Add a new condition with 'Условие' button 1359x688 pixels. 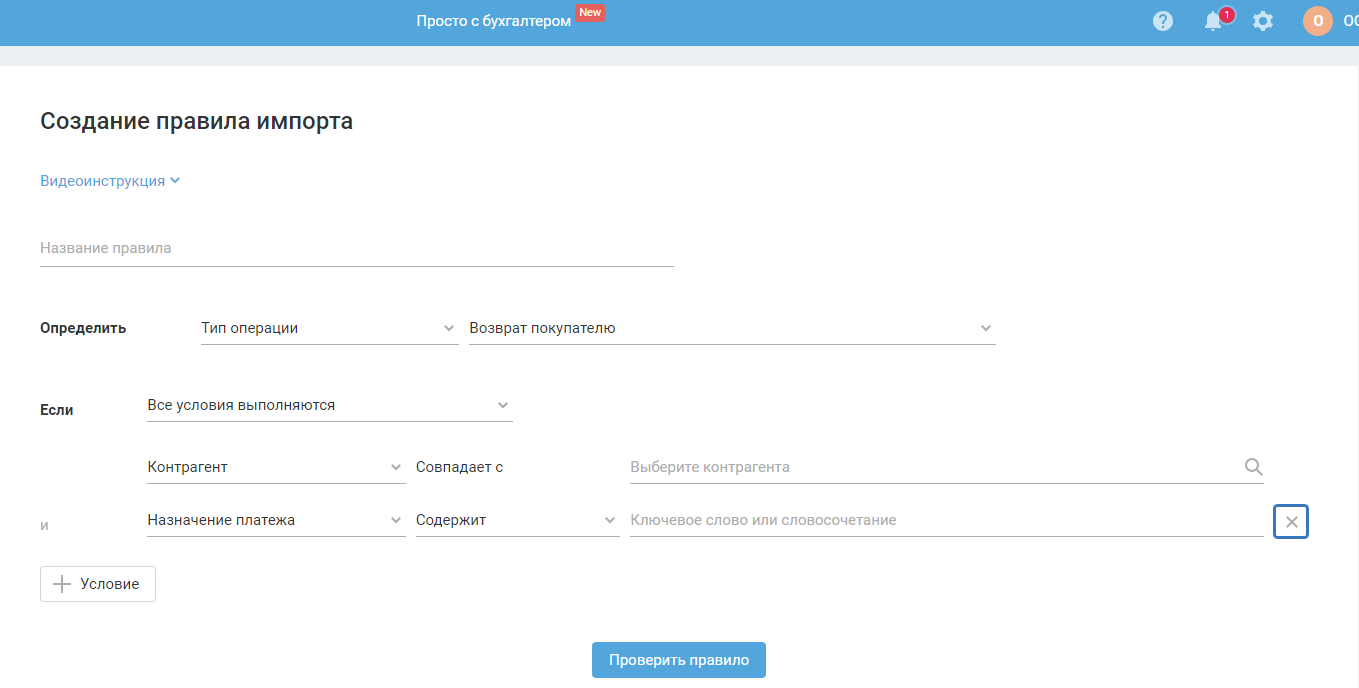[x=98, y=584]
